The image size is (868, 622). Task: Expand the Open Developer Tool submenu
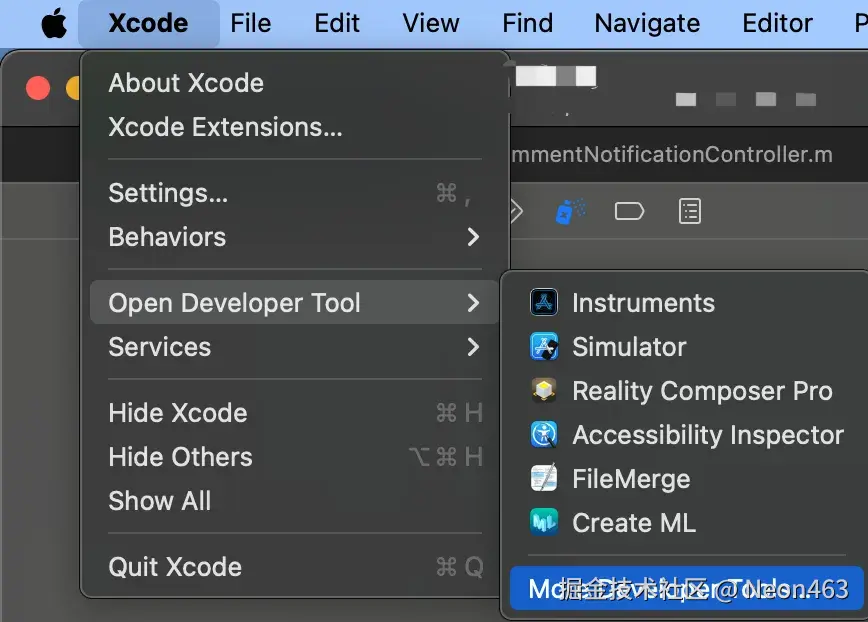tap(294, 303)
